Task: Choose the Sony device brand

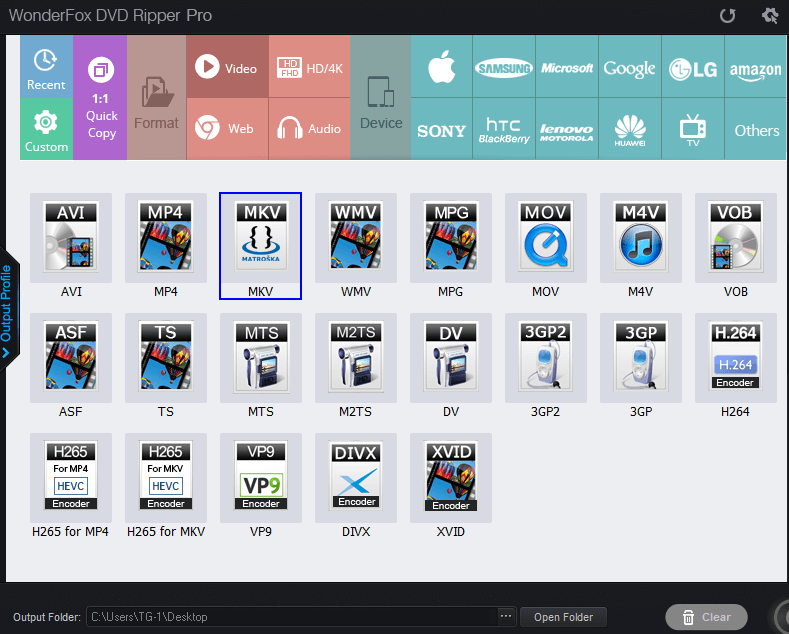Action: [x=442, y=129]
